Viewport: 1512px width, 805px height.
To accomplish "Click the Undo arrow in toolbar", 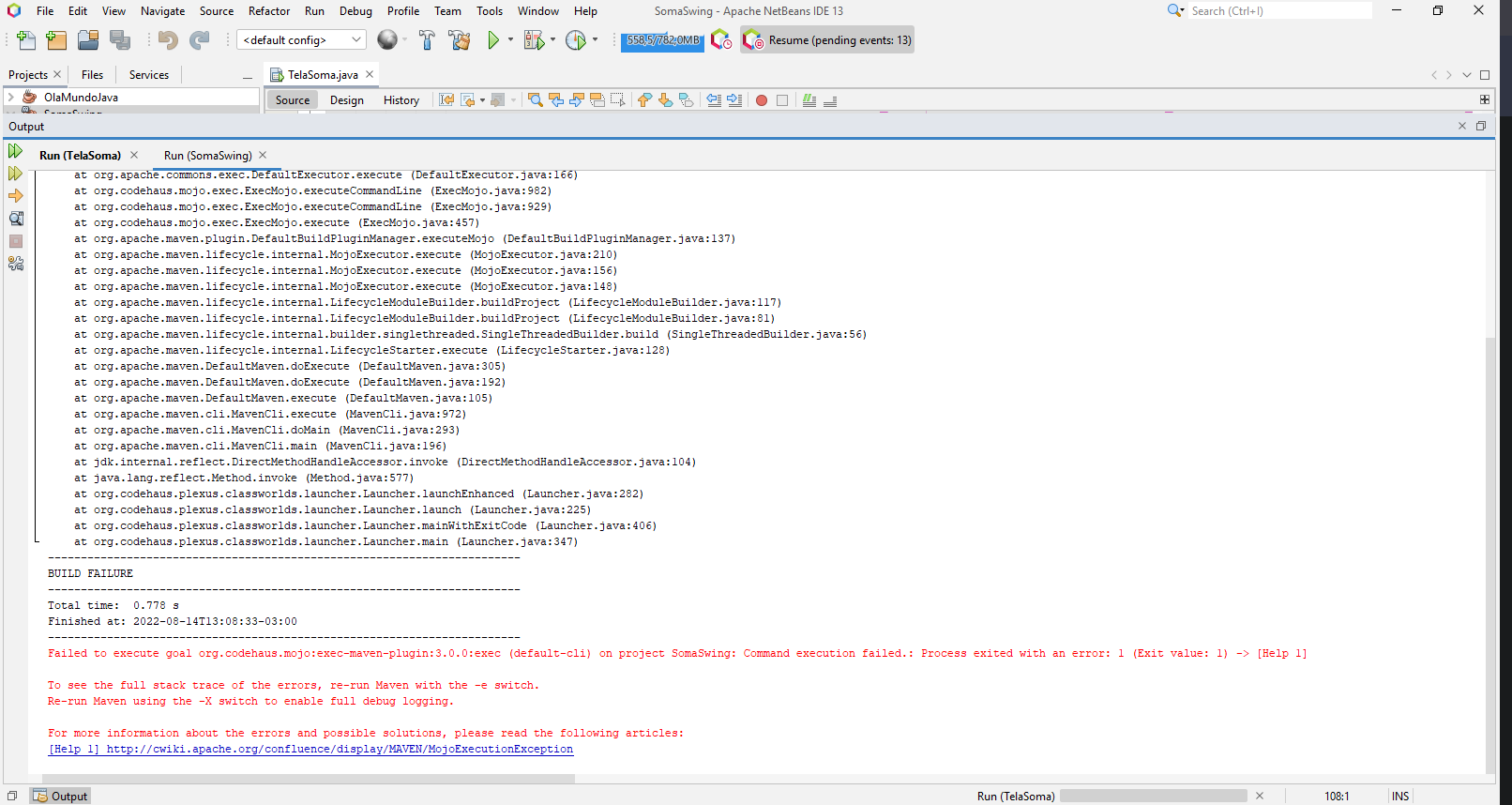I will click(x=168, y=40).
